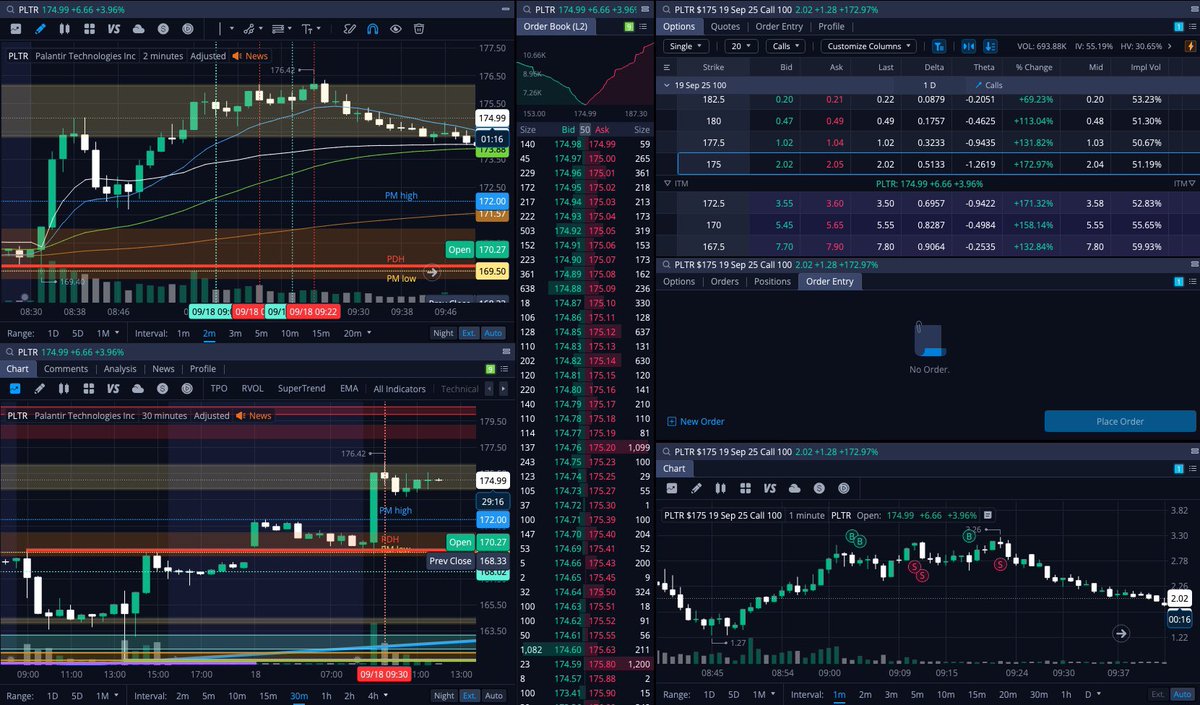The width and height of the screenshot is (1200, 705).
Task: Switch to Positions tab in order panel
Action: pyautogui.click(x=772, y=281)
